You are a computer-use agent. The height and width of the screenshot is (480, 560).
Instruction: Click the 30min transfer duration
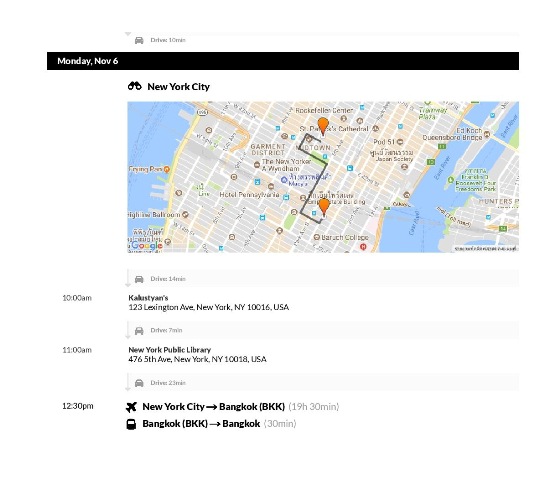click(280, 424)
